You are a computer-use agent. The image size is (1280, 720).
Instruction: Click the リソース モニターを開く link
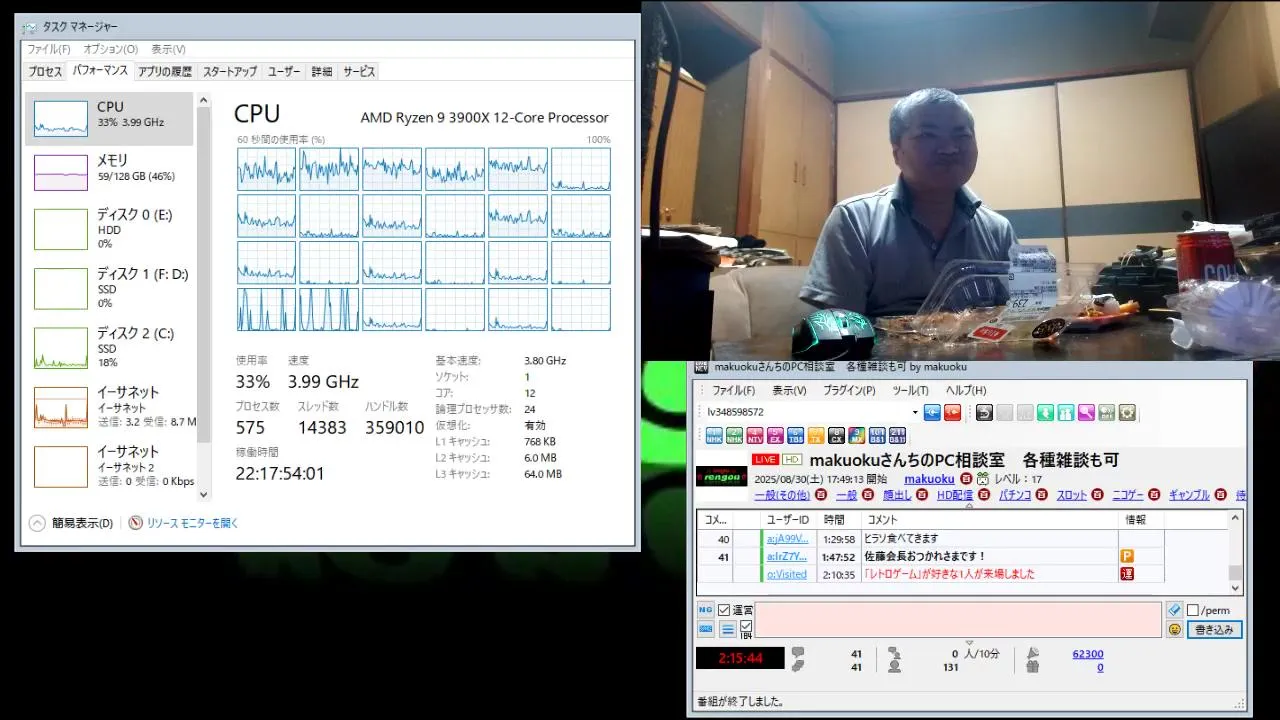(x=193, y=523)
